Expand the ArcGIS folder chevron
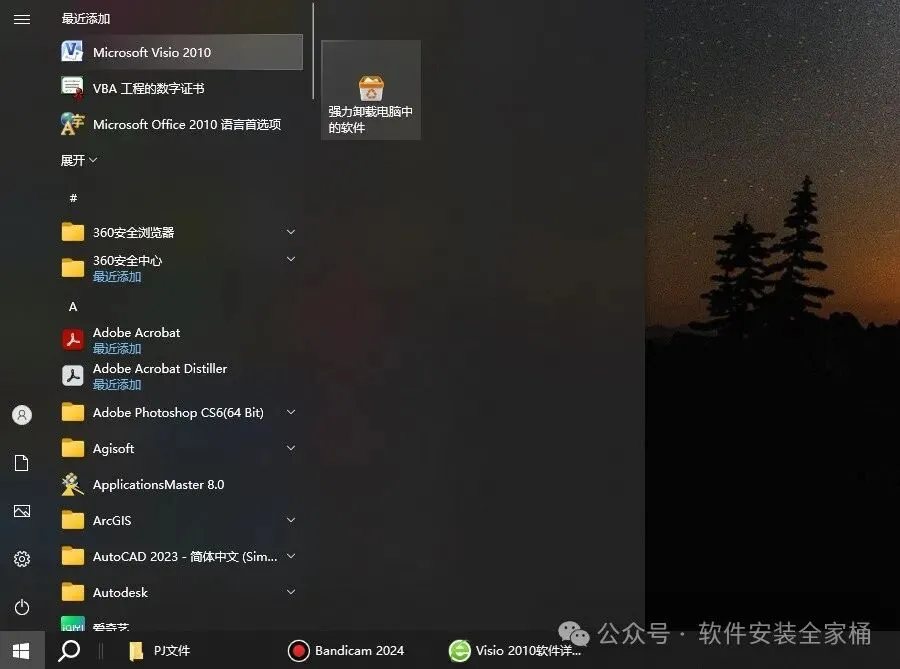 [x=291, y=520]
